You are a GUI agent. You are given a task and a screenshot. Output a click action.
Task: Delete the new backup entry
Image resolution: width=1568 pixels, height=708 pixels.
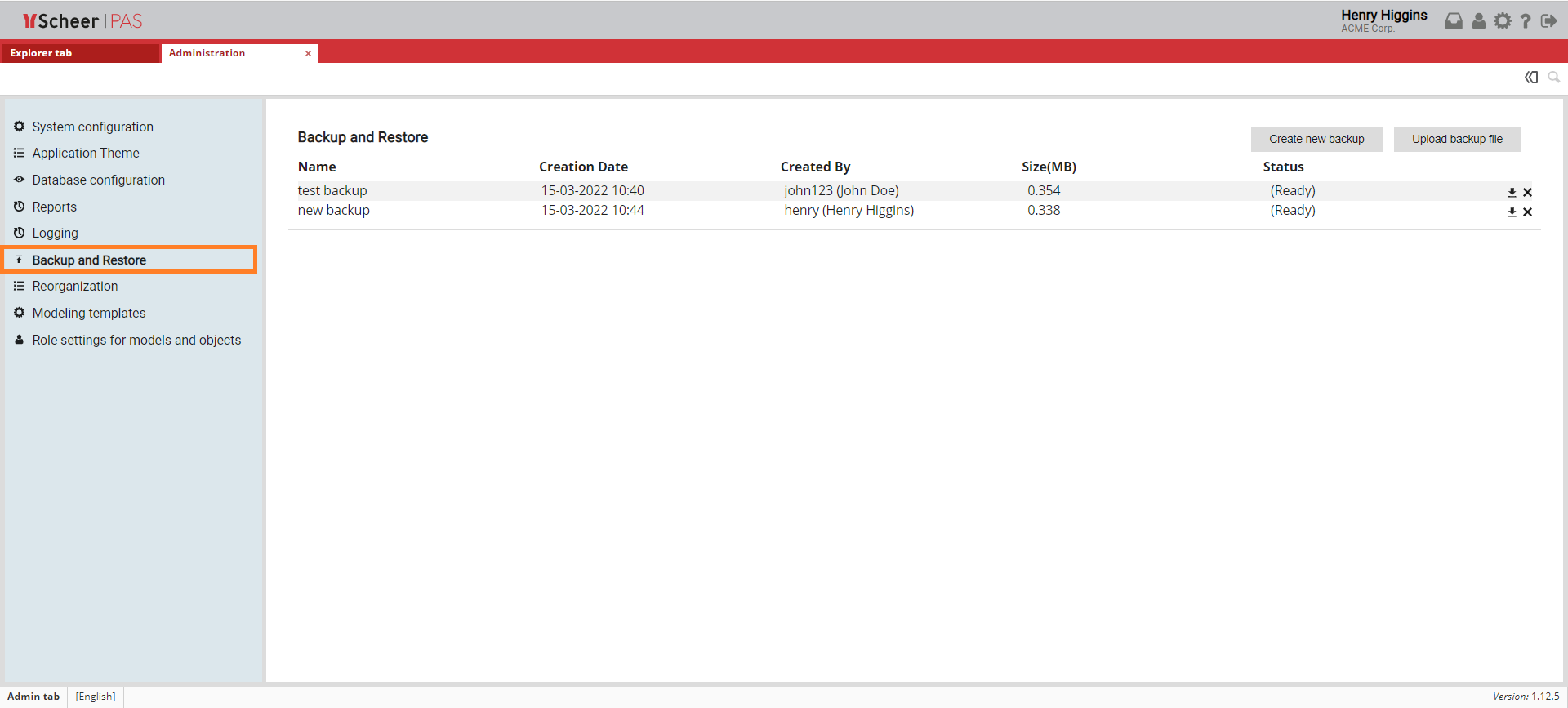coord(1527,212)
